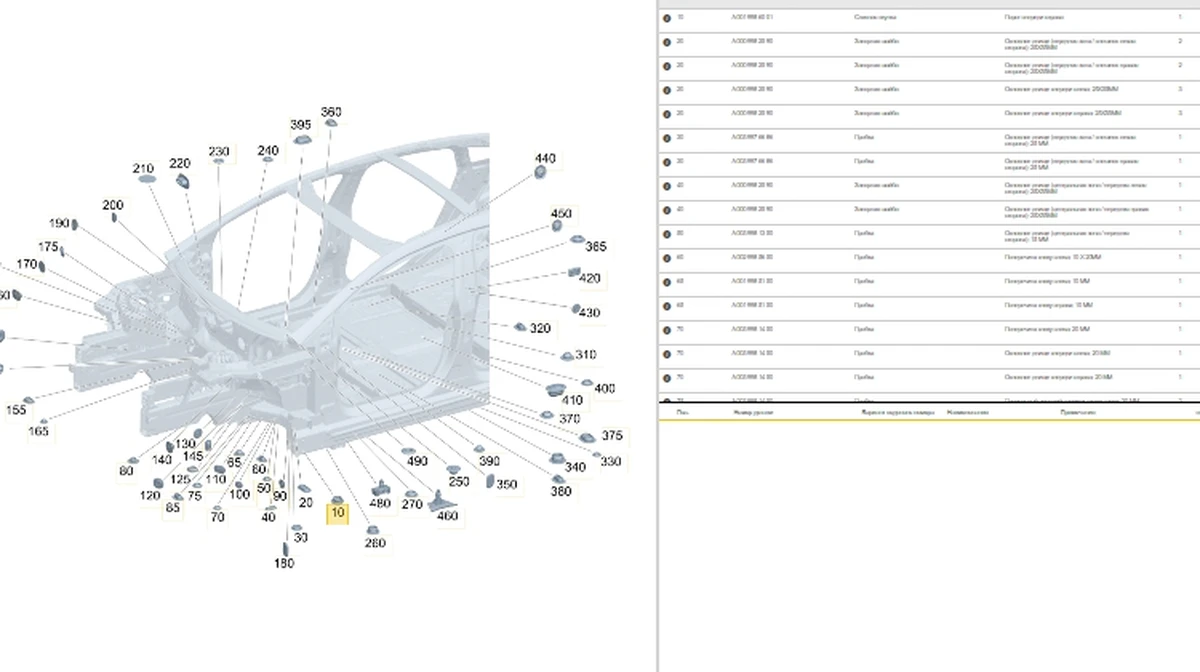Select the oval plug image at callout 210
Screen dimensions: 1200x672
click(146, 179)
